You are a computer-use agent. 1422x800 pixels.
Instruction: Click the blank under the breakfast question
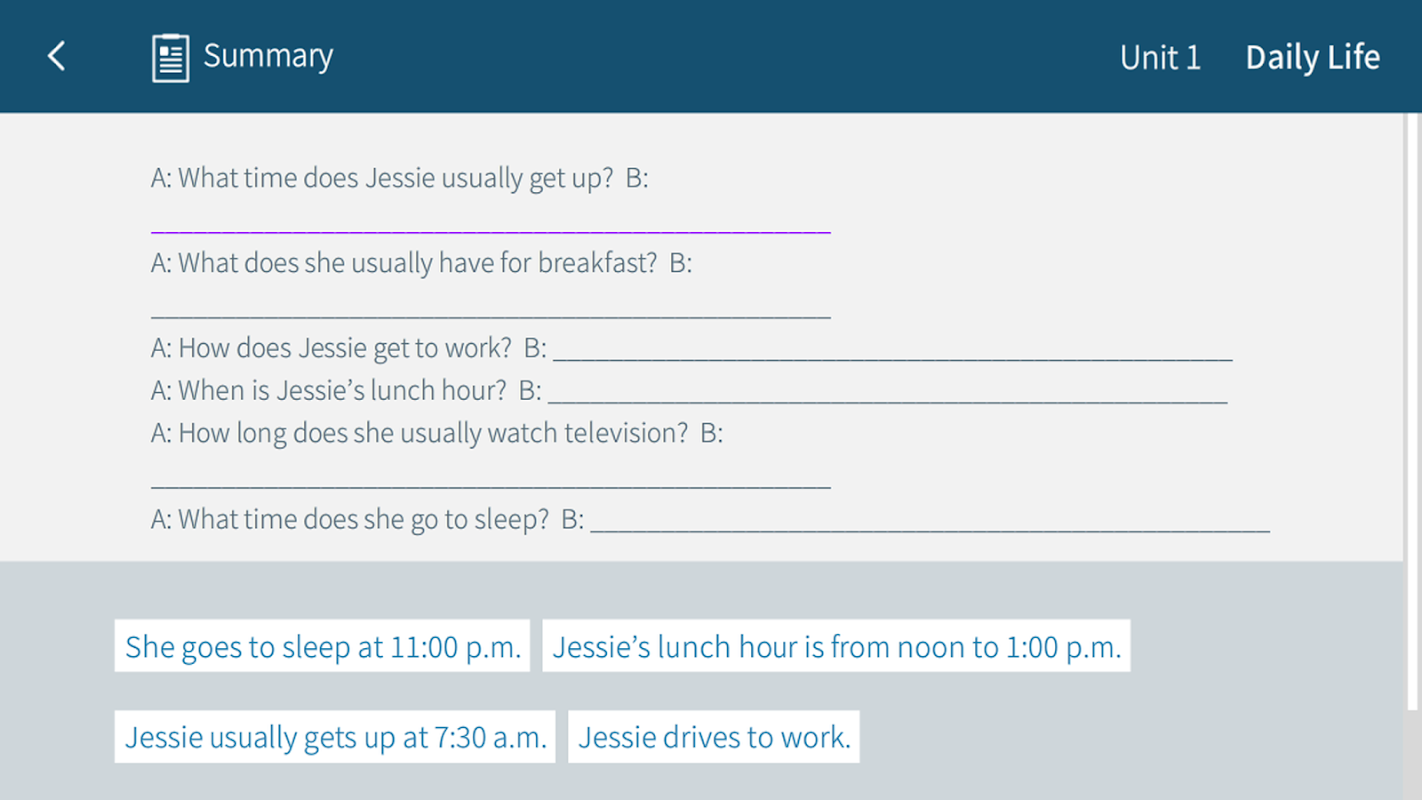click(490, 310)
